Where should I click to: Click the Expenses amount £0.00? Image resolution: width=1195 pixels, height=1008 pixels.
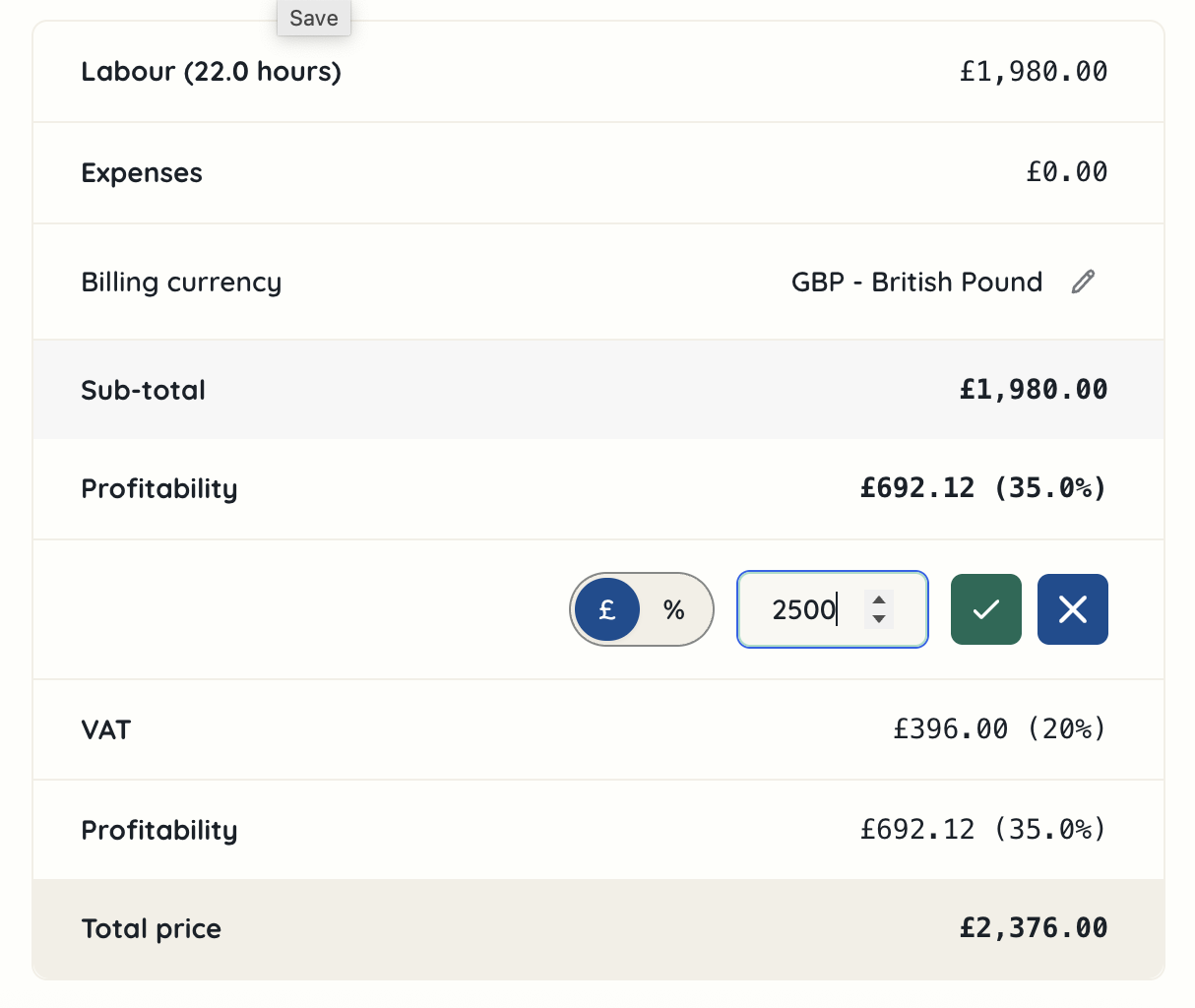[1066, 172]
